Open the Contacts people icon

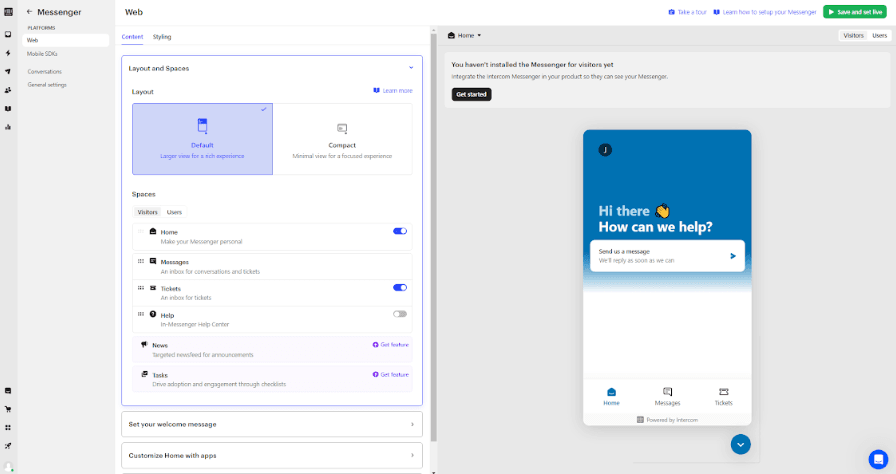click(x=8, y=90)
